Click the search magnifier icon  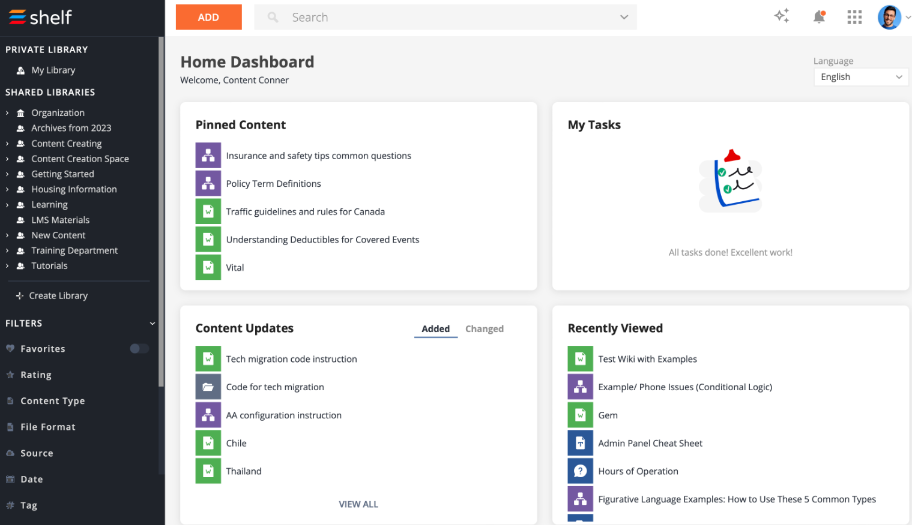[x=273, y=17]
